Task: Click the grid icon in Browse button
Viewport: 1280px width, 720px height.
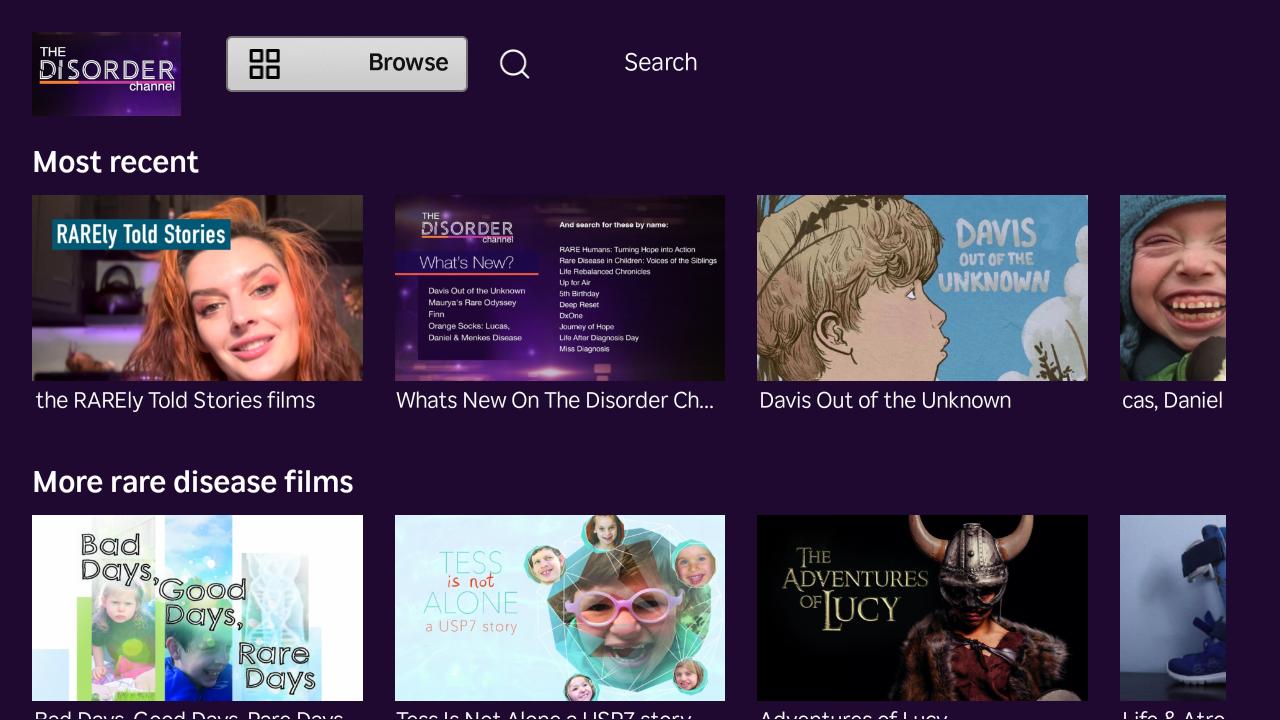Action: [x=264, y=64]
